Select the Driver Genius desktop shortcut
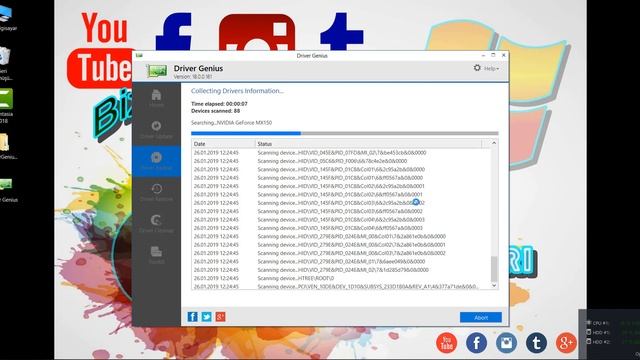Screen dimensions: 640x360 [x=7, y=190]
